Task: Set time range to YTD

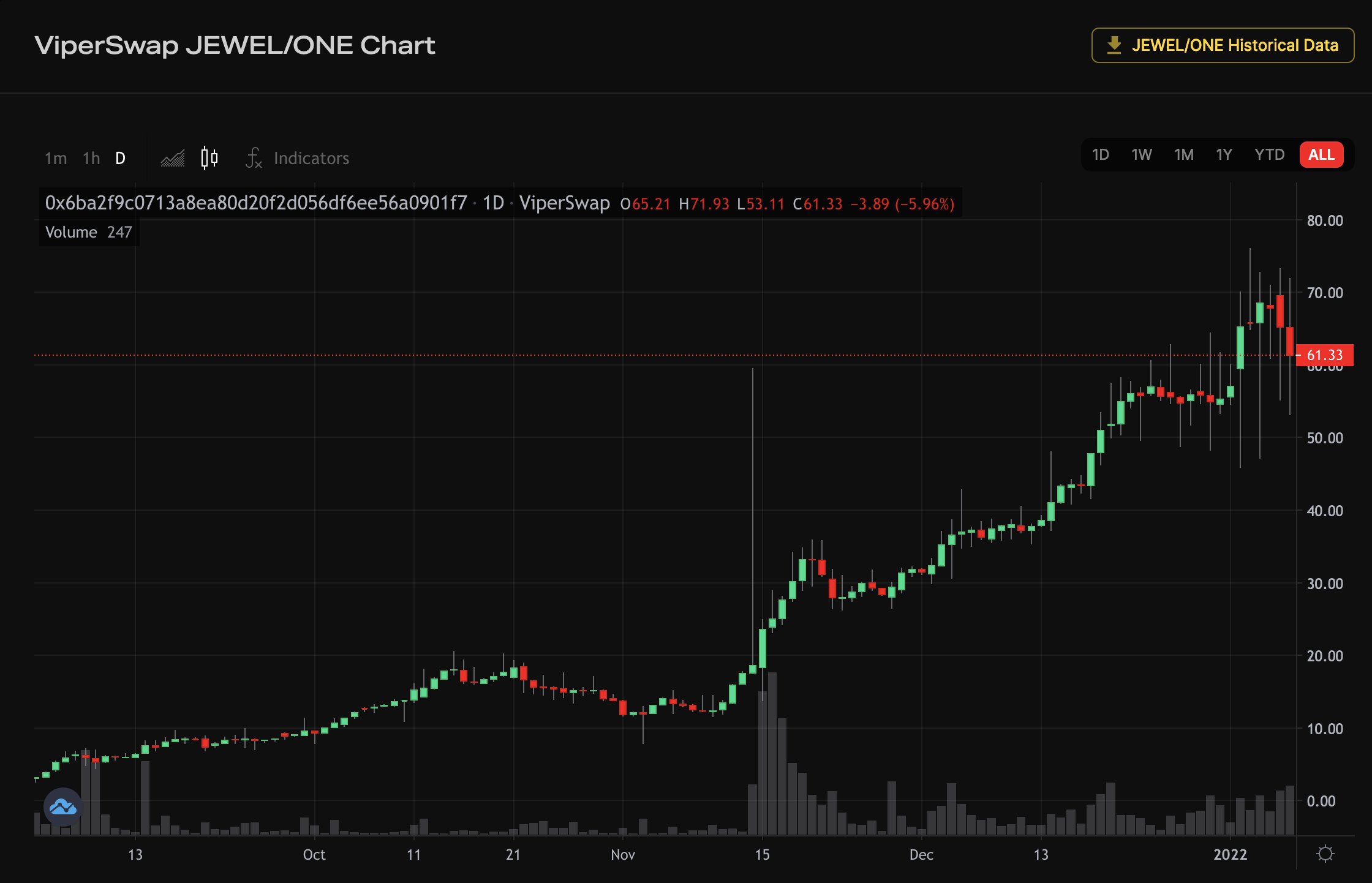Action: [x=1269, y=154]
